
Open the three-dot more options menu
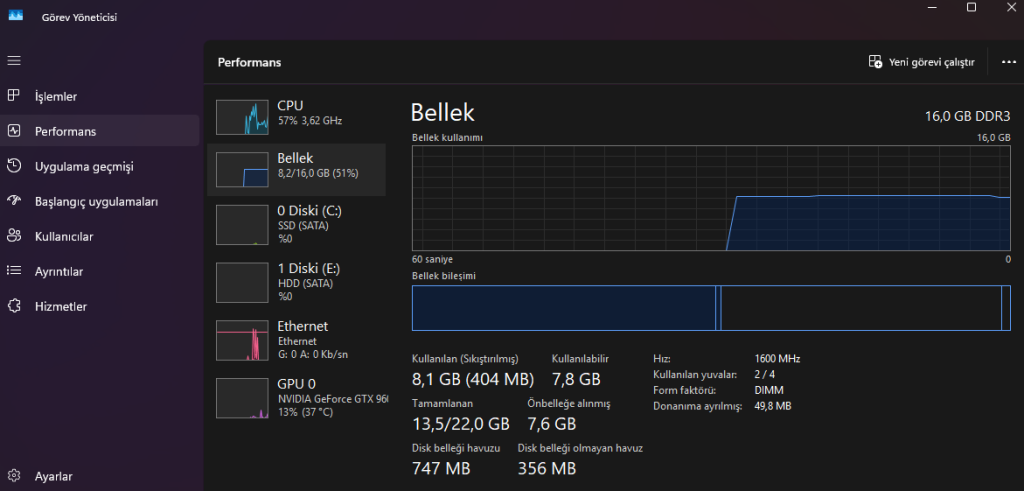pyautogui.click(x=1008, y=62)
